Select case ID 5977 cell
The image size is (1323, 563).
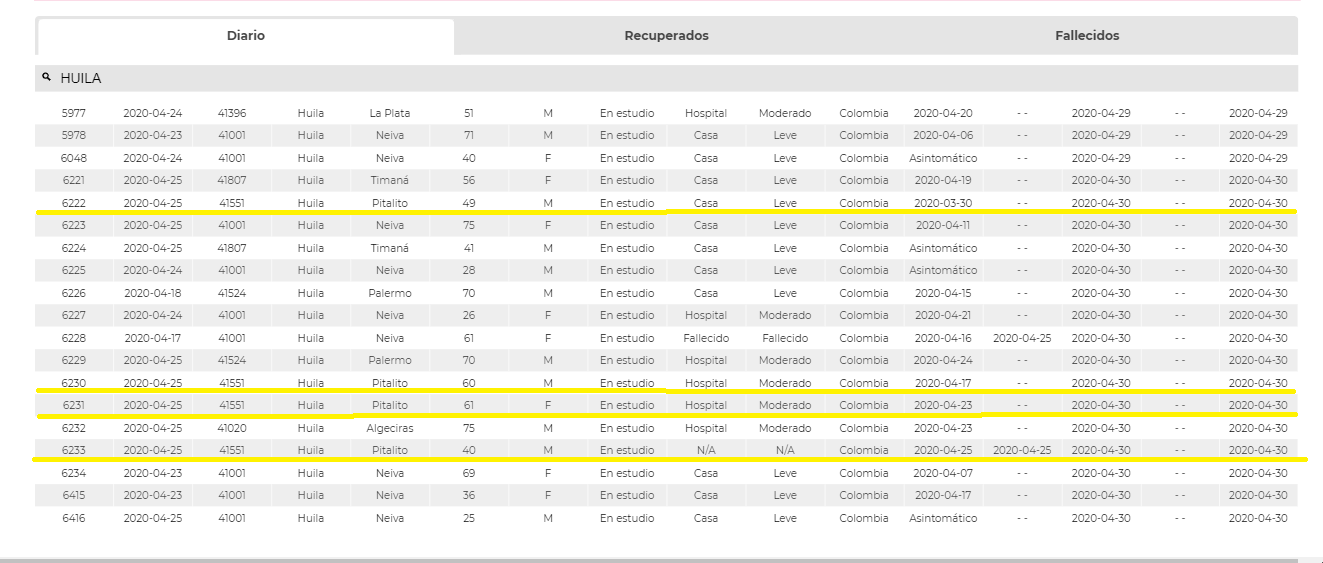click(x=73, y=113)
